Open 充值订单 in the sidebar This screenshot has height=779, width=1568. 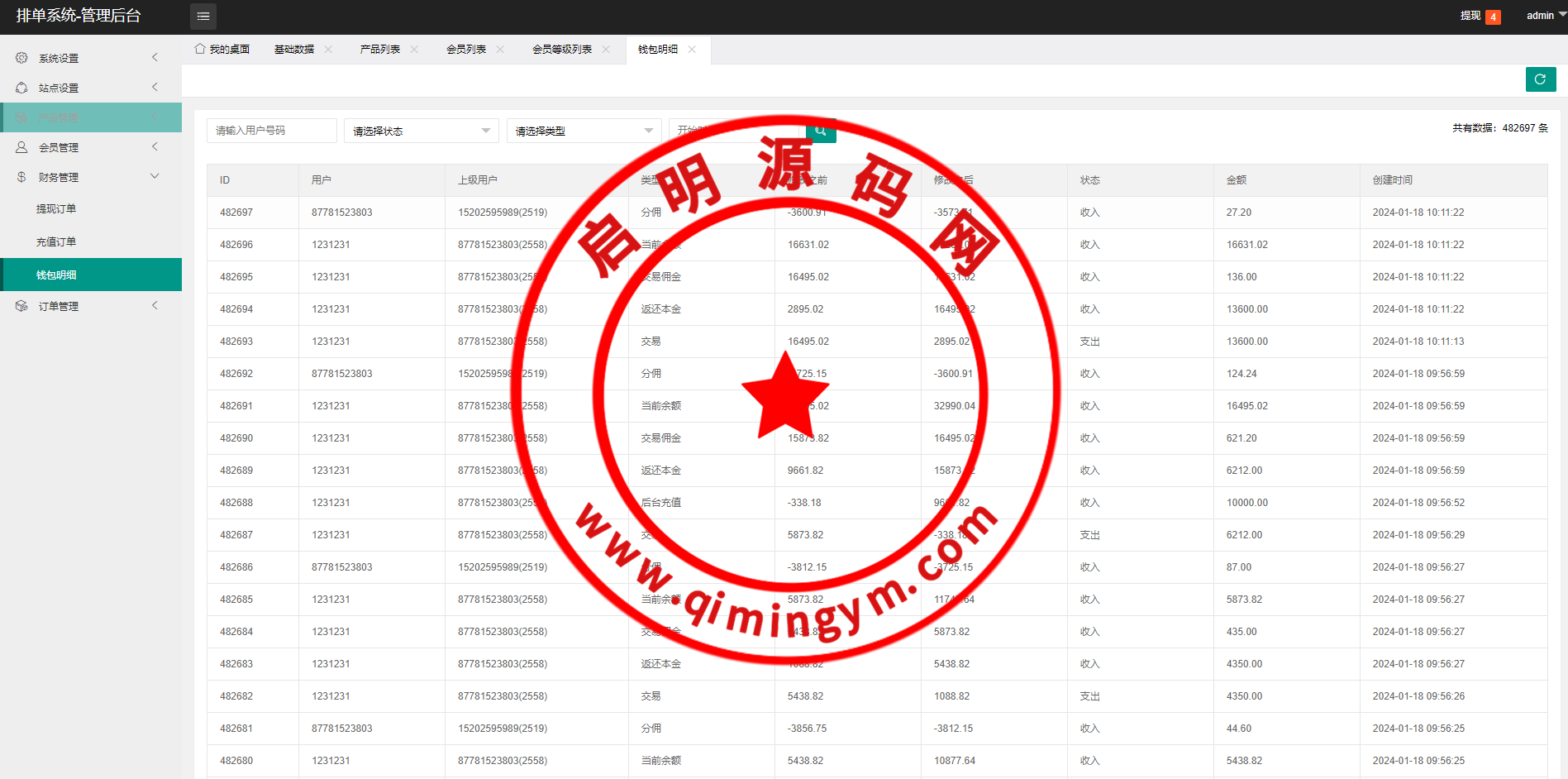56,242
